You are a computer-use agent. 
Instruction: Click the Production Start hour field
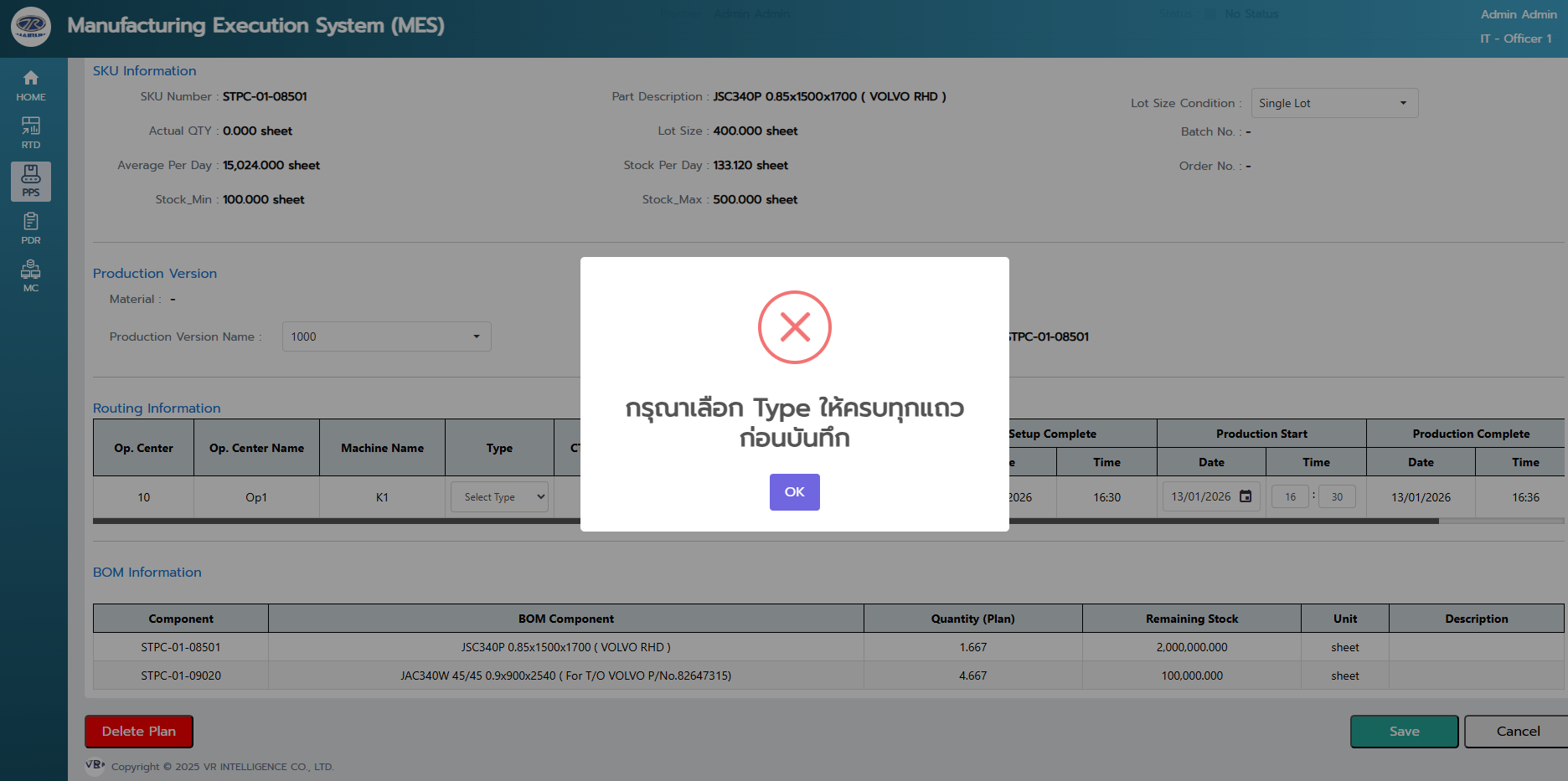coord(1290,497)
